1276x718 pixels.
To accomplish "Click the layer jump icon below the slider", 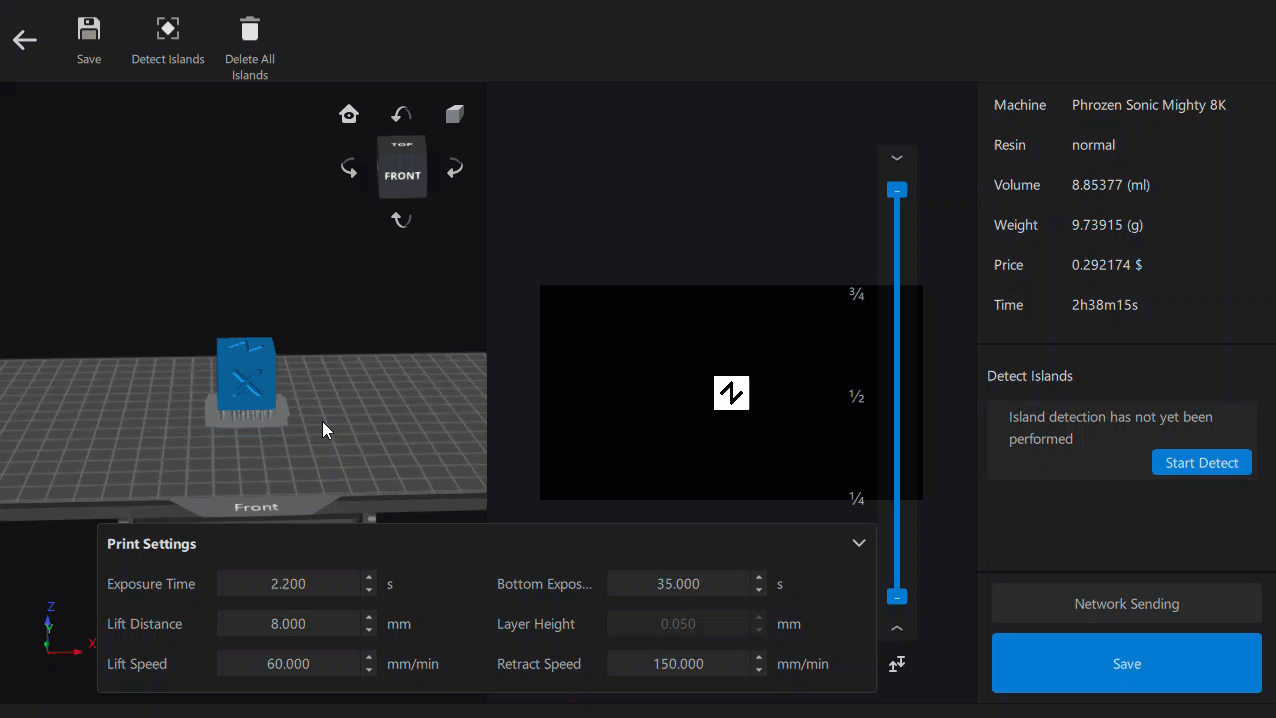I will pos(897,664).
